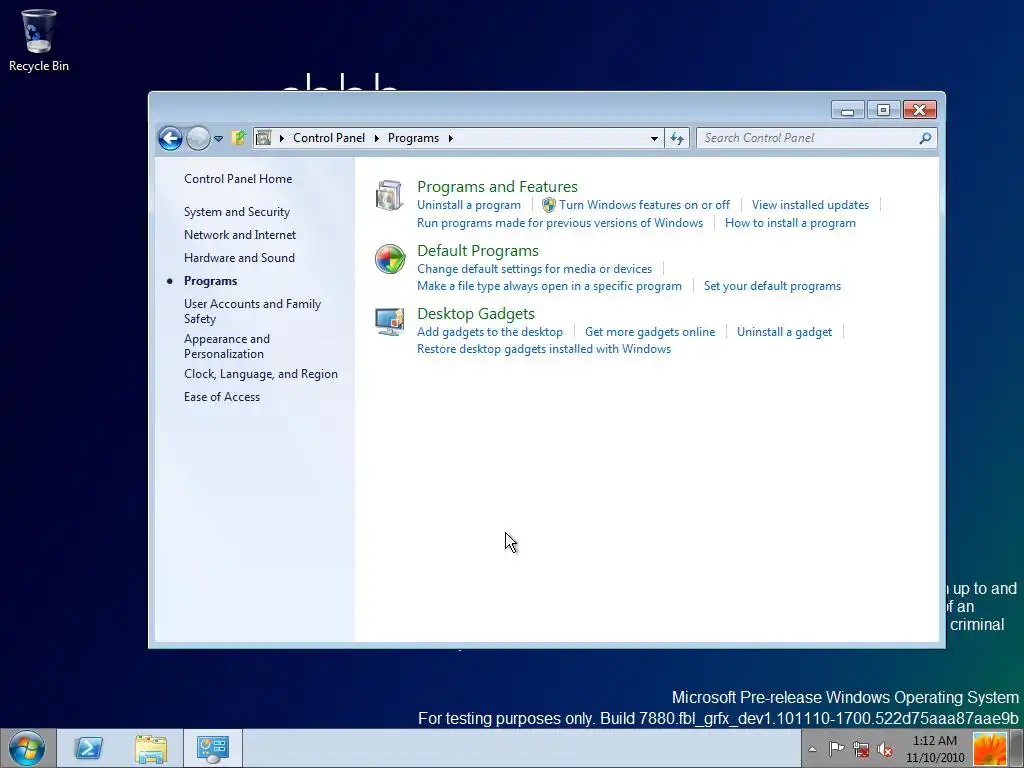Click the Default Programs icon
This screenshot has height=768, width=1024.
(390, 259)
